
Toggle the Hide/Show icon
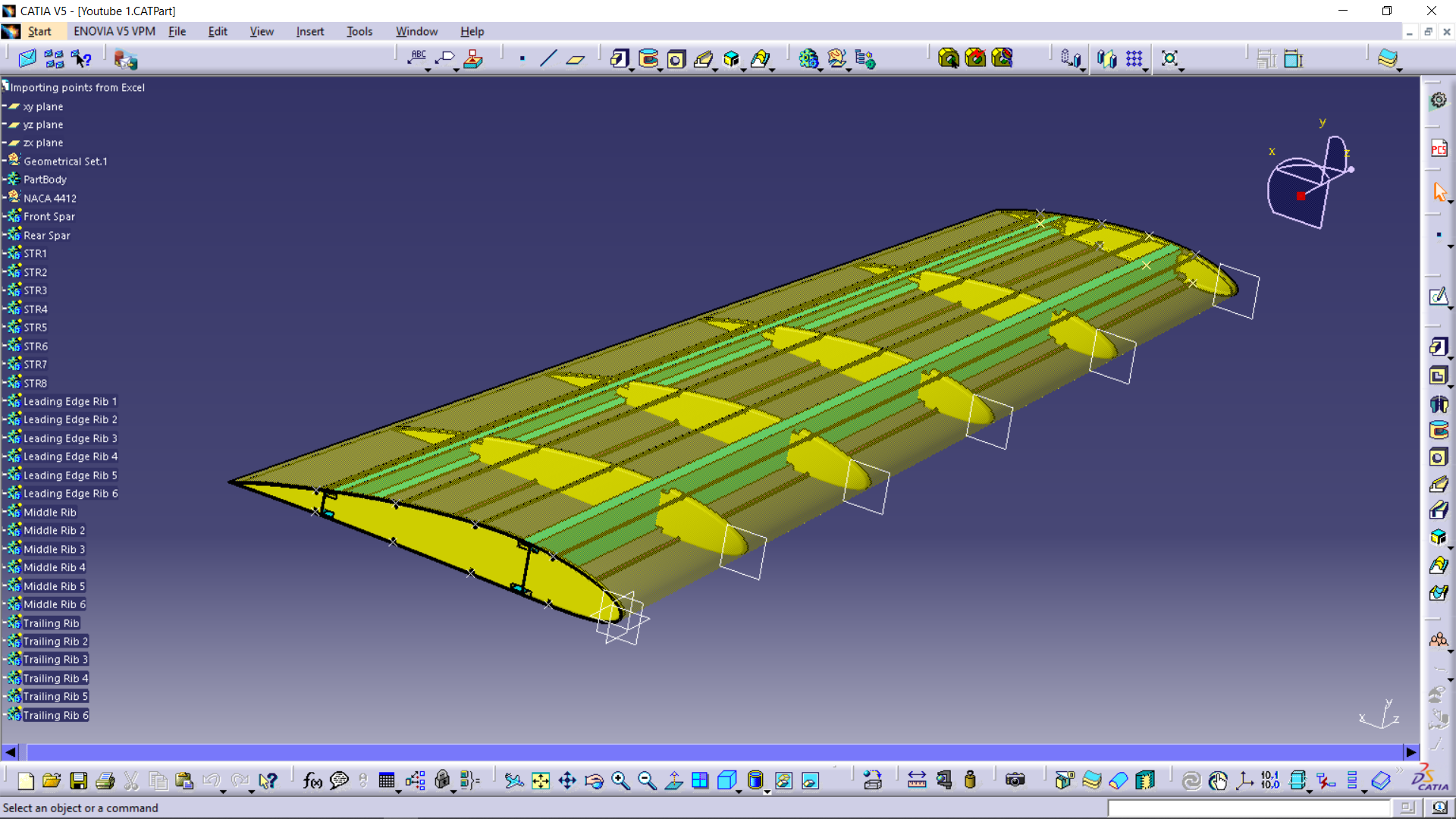(783, 780)
